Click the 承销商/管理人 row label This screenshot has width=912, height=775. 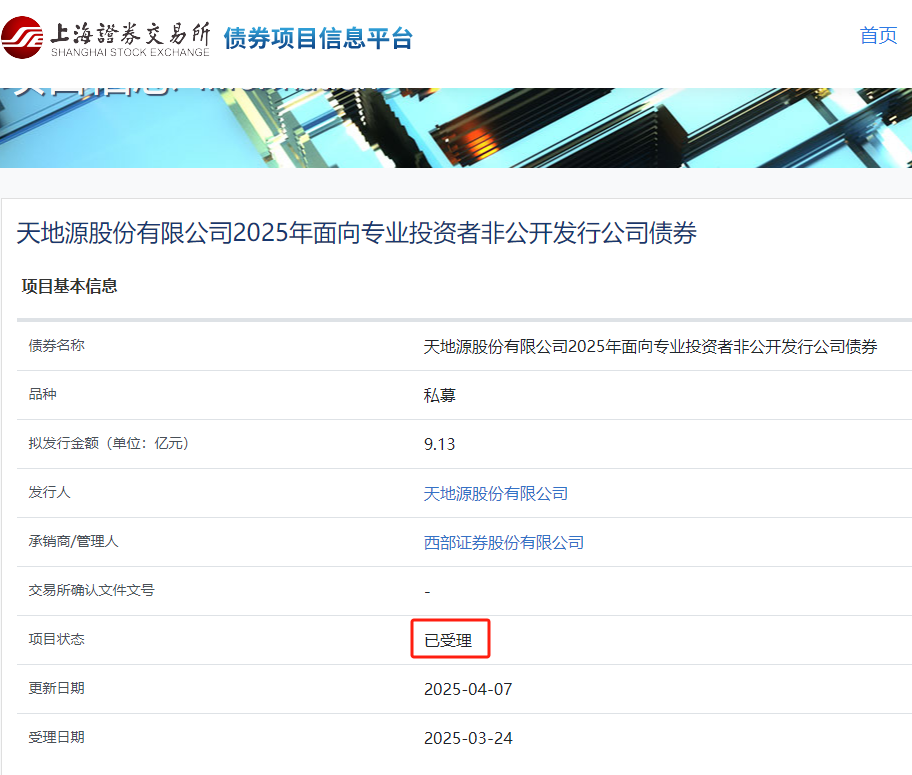click(x=73, y=541)
